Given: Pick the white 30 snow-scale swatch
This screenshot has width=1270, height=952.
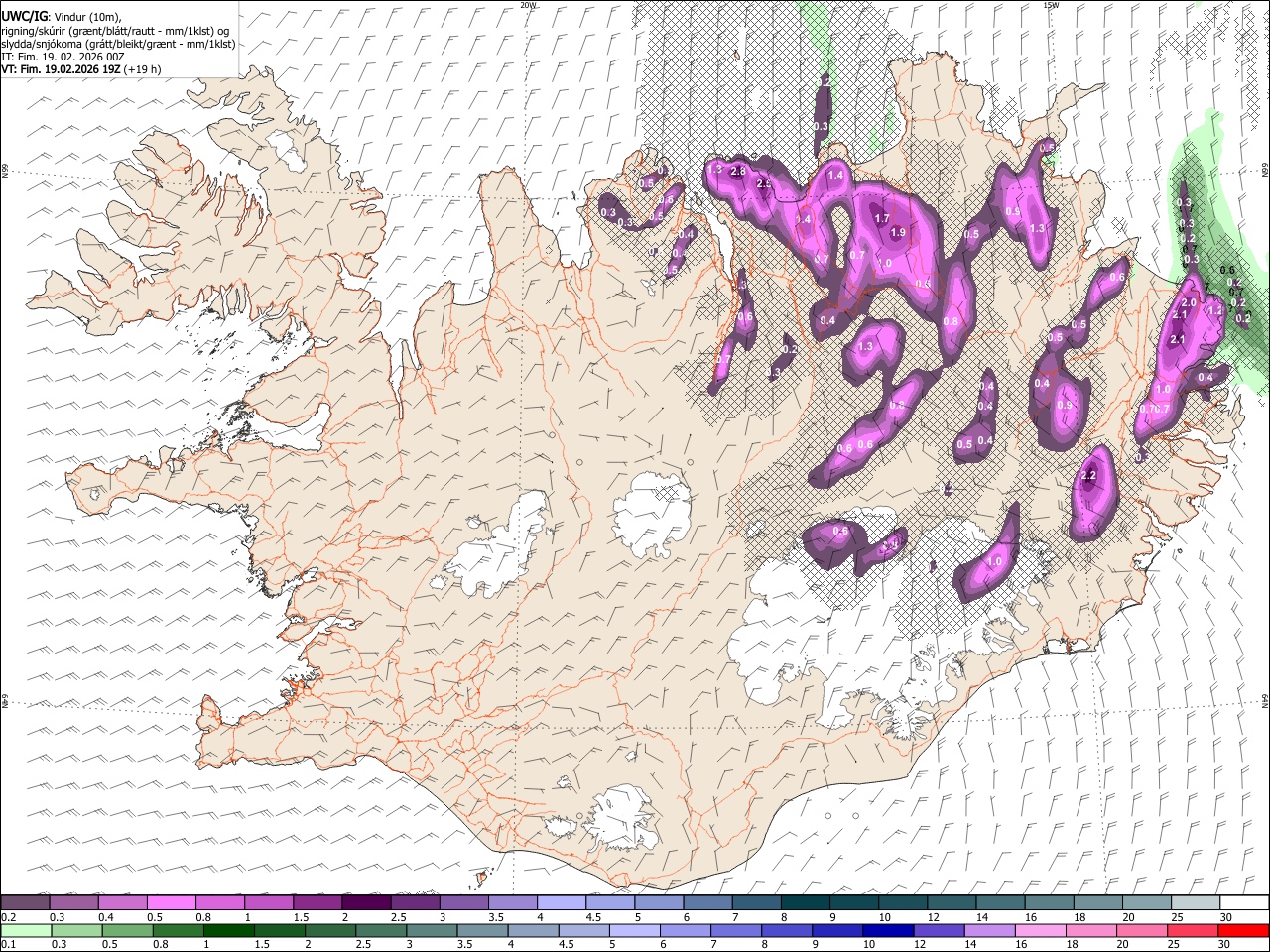Looking at the screenshot, I should (1243, 903).
